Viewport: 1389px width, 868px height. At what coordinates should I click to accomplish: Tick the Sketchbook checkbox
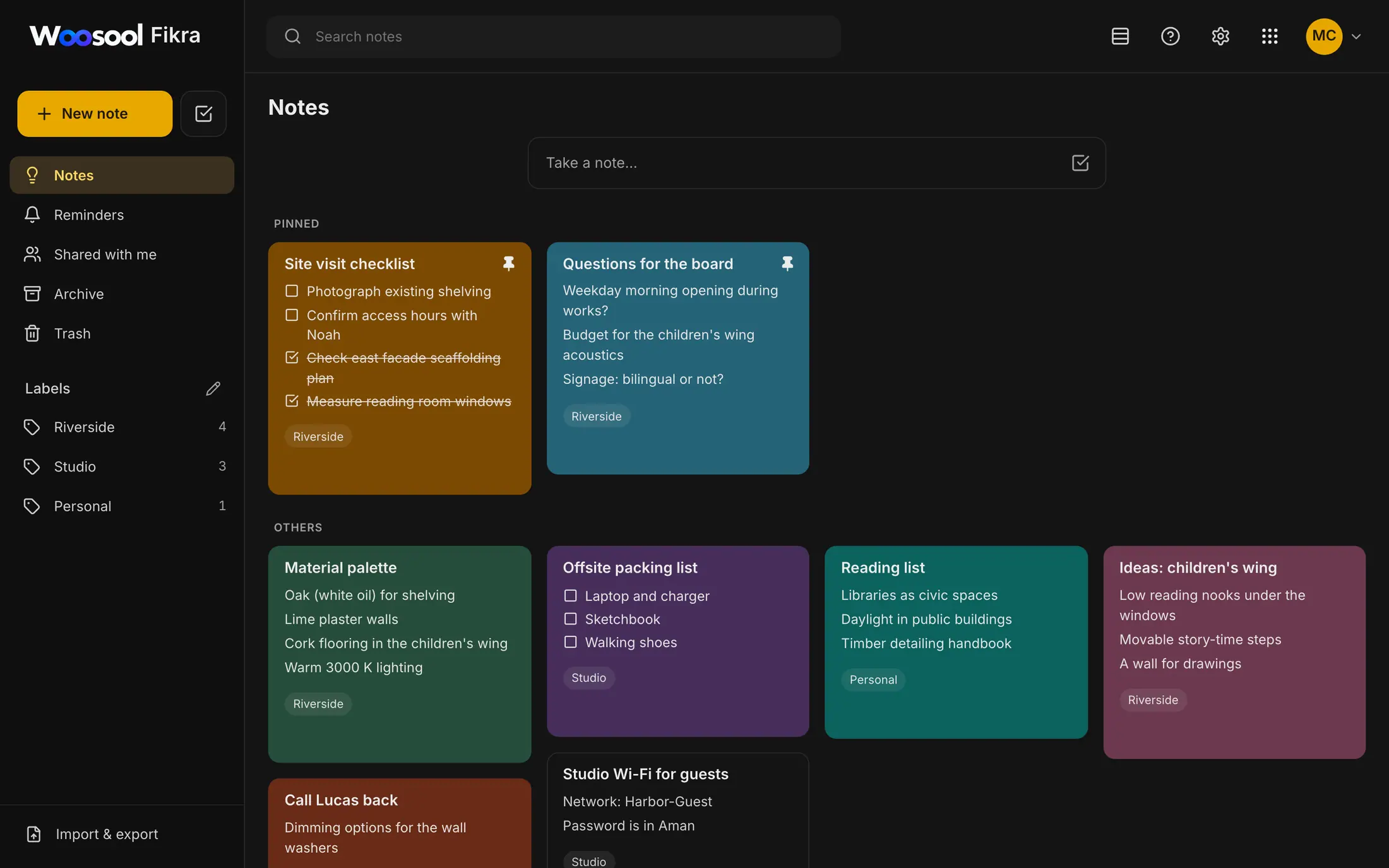point(570,619)
